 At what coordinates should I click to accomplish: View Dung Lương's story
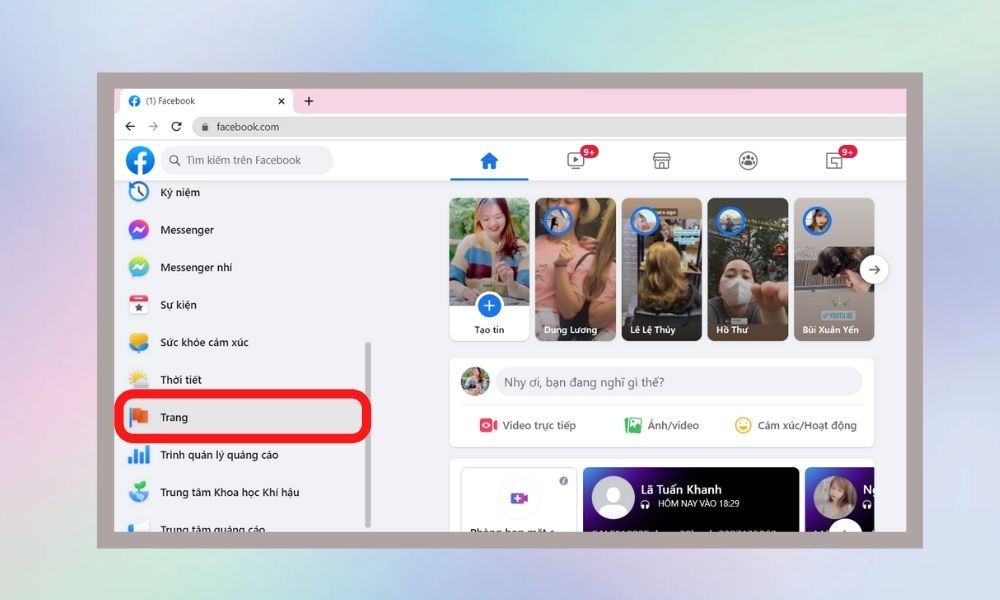pyautogui.click(x=575, y=269)
